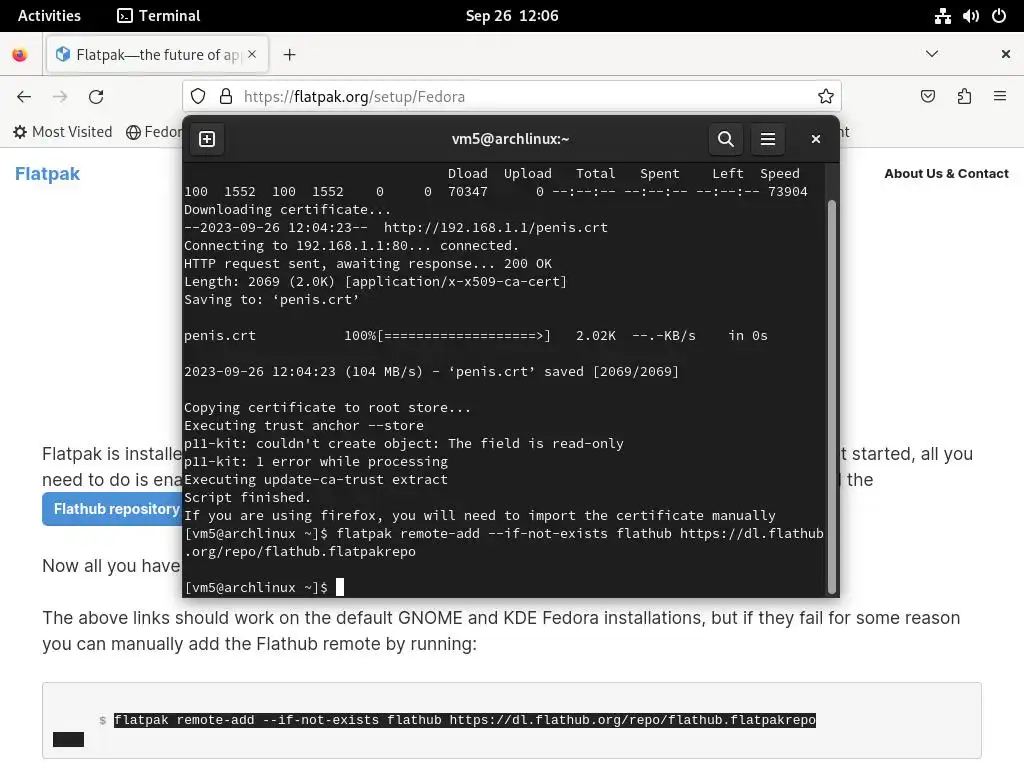Open volume control in top bar
The height and width of the screenshot is (768, 1024).
(971, 16)
